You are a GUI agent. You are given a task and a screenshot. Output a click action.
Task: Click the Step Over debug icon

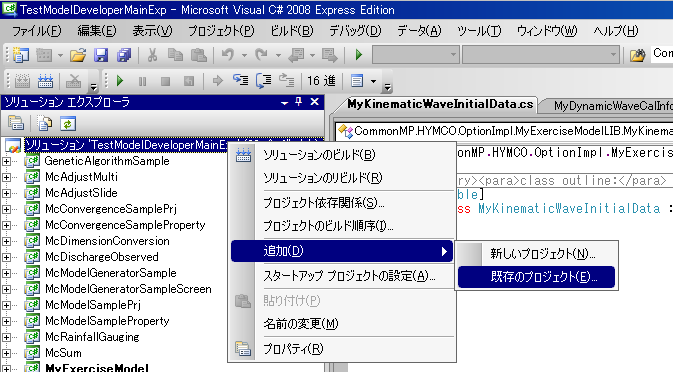pyautogui.click(x=264, y=80)
